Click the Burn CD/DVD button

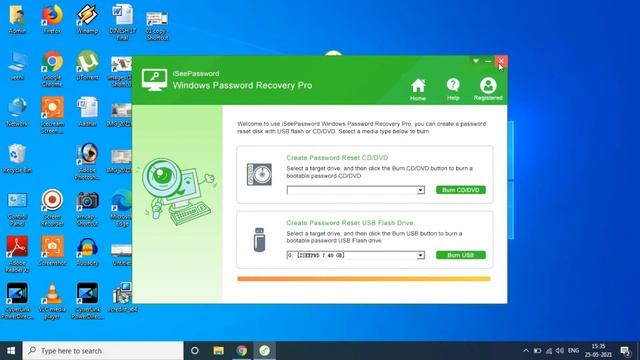(460, 190)
